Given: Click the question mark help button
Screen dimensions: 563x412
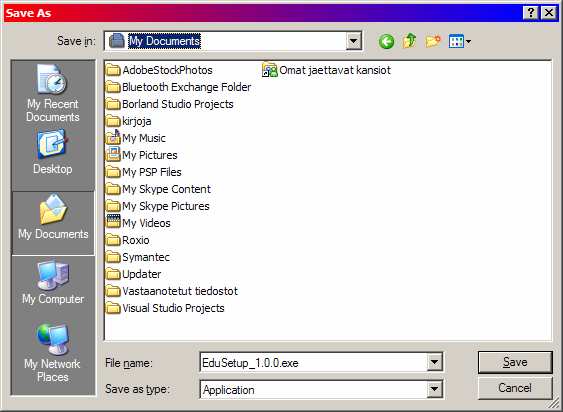Looking at the screenshot, I should 531,13.
